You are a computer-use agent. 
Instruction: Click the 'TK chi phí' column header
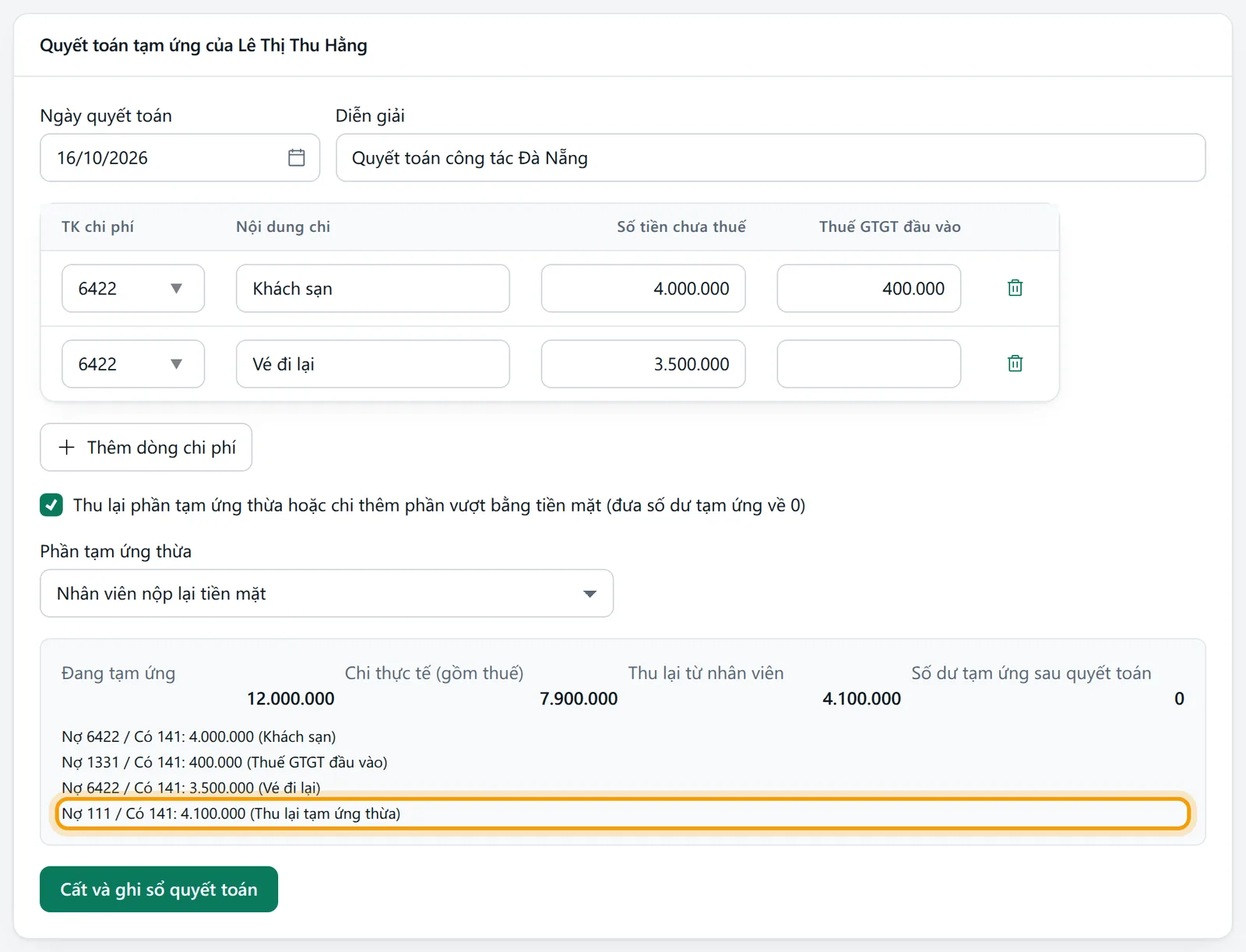pos(98,227)
